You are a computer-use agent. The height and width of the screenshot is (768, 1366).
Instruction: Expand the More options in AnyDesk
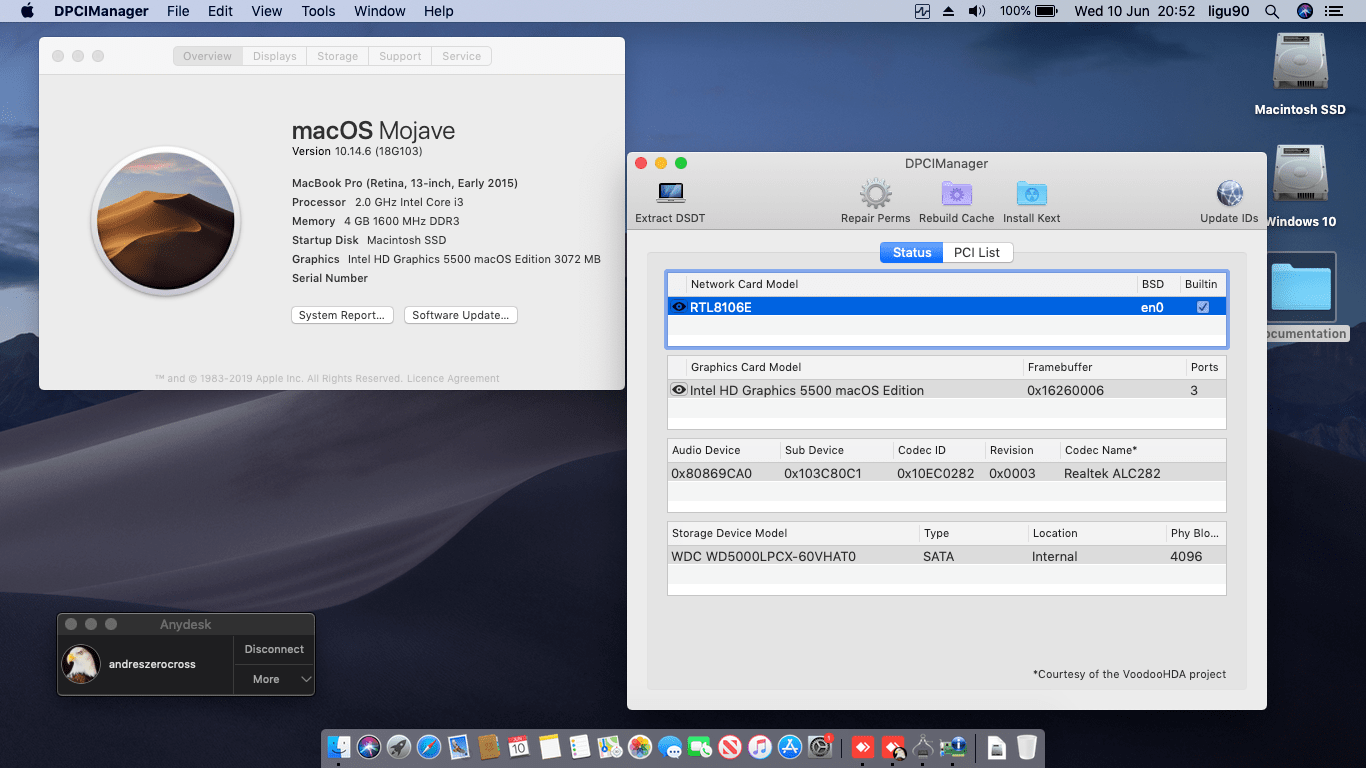coord(274,679)
